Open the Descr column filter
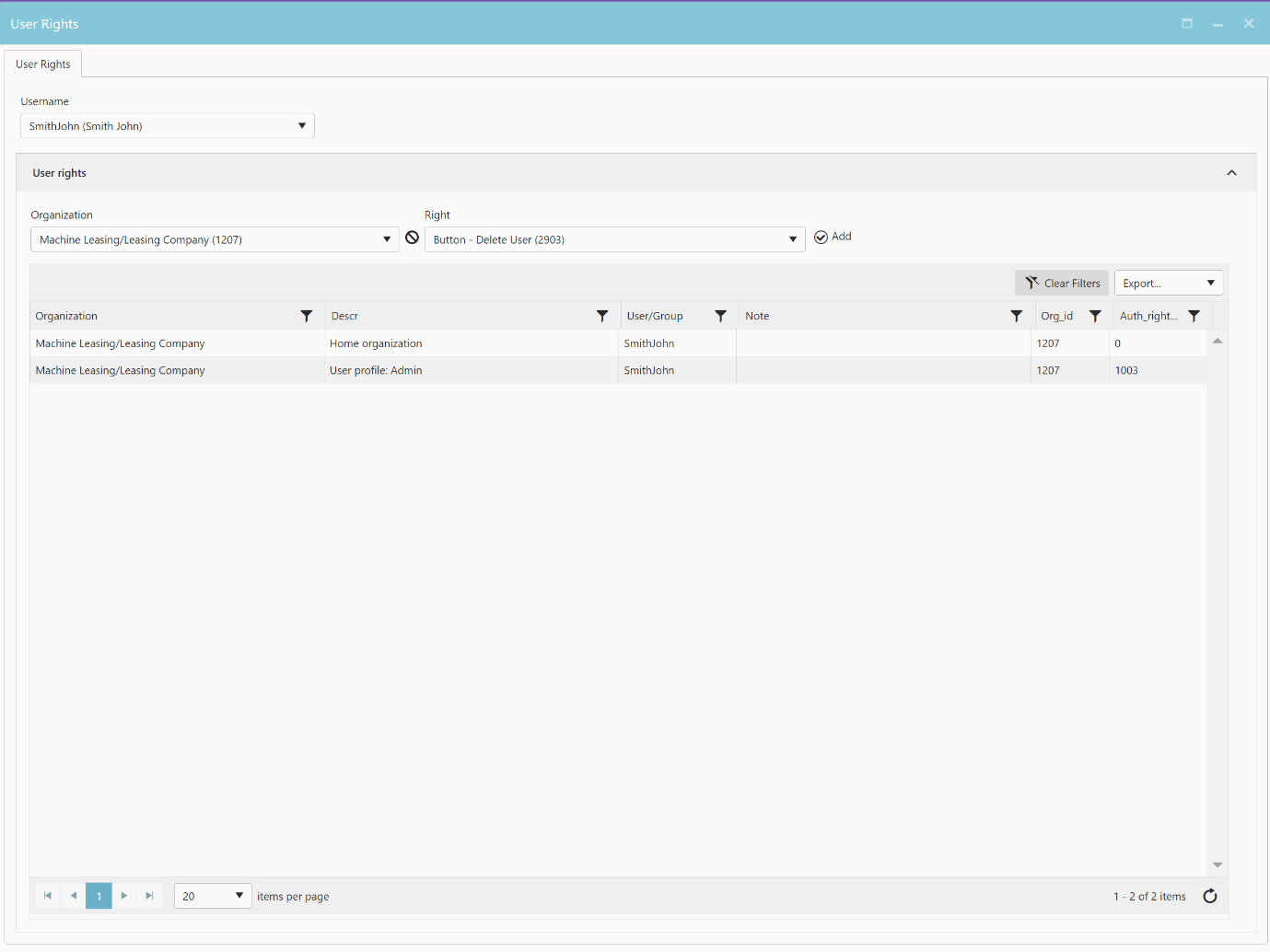 [x=602, y=316]
